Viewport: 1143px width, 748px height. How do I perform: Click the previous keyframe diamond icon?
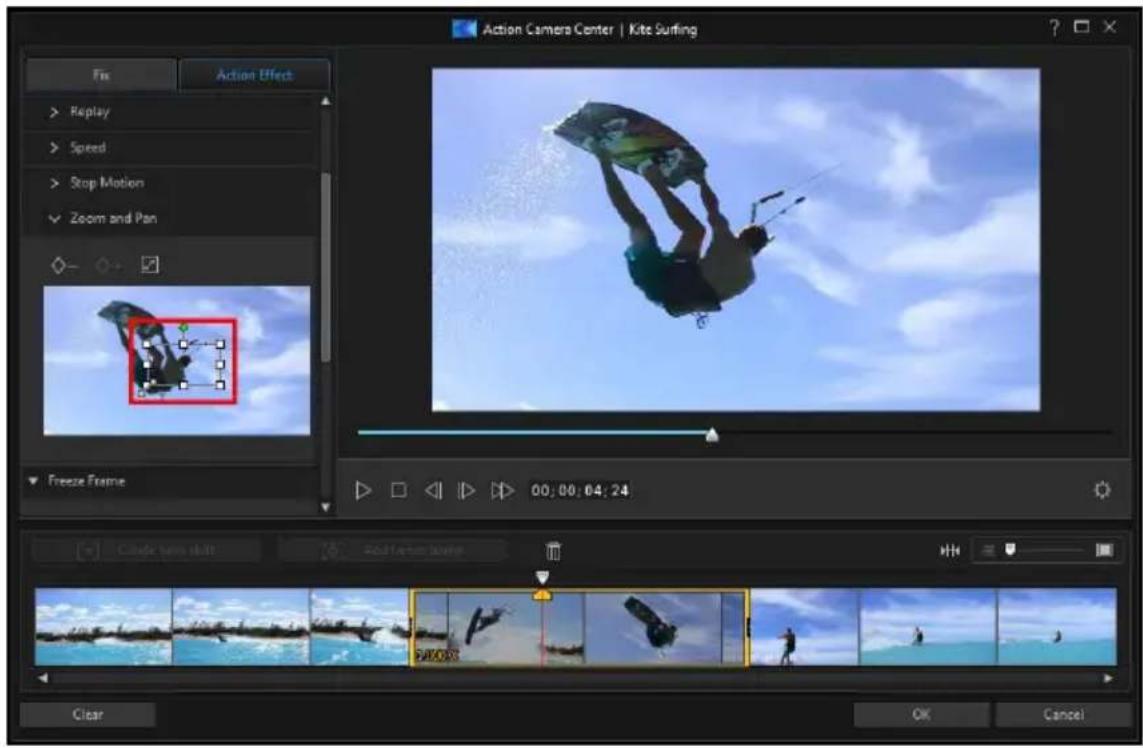[63, 265]
